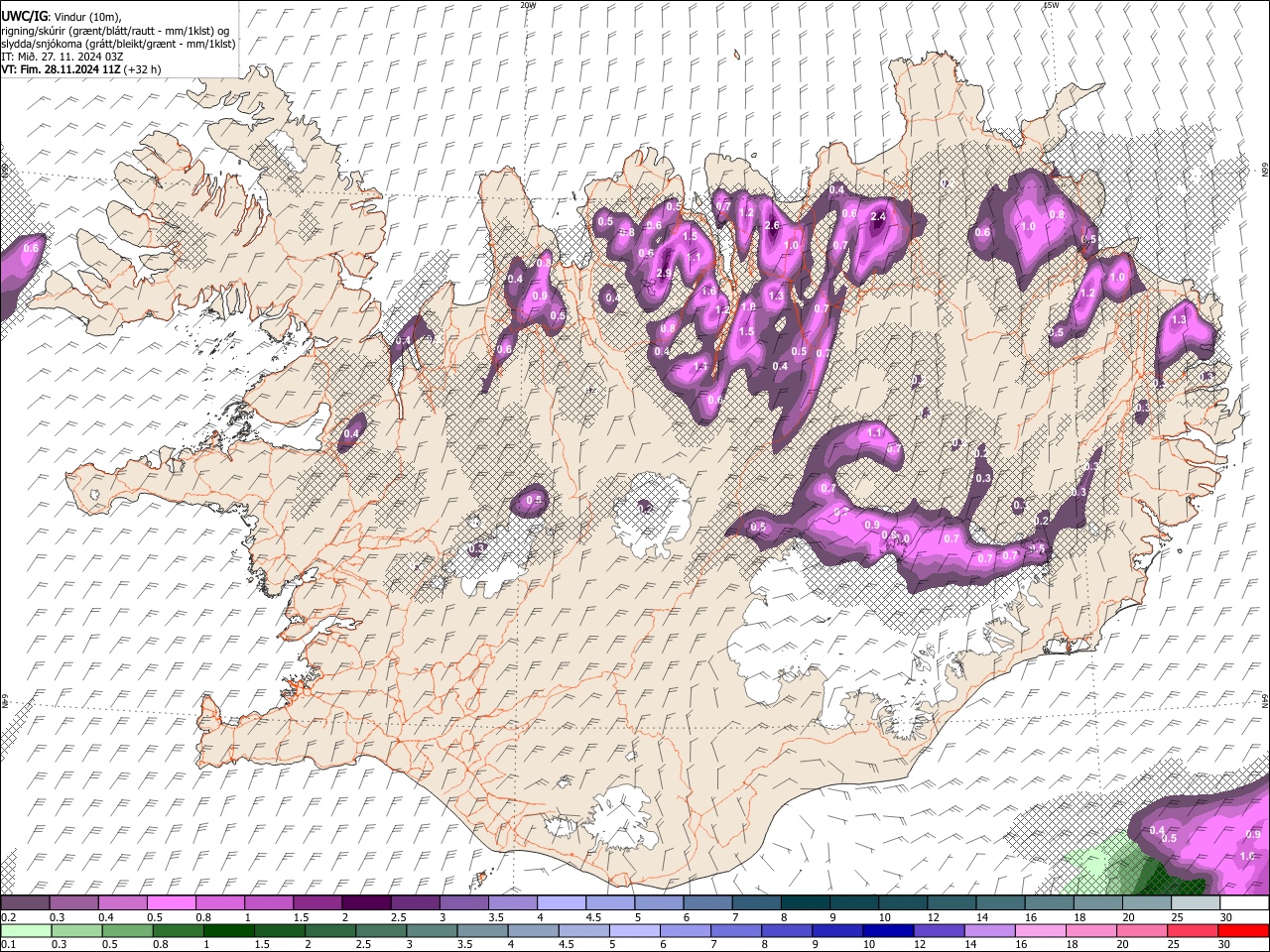Pick upper scale pink swatch between 0.5 and 0.8
The width and height of the screenshot is (1270, 952).
[x=172, y=903]
